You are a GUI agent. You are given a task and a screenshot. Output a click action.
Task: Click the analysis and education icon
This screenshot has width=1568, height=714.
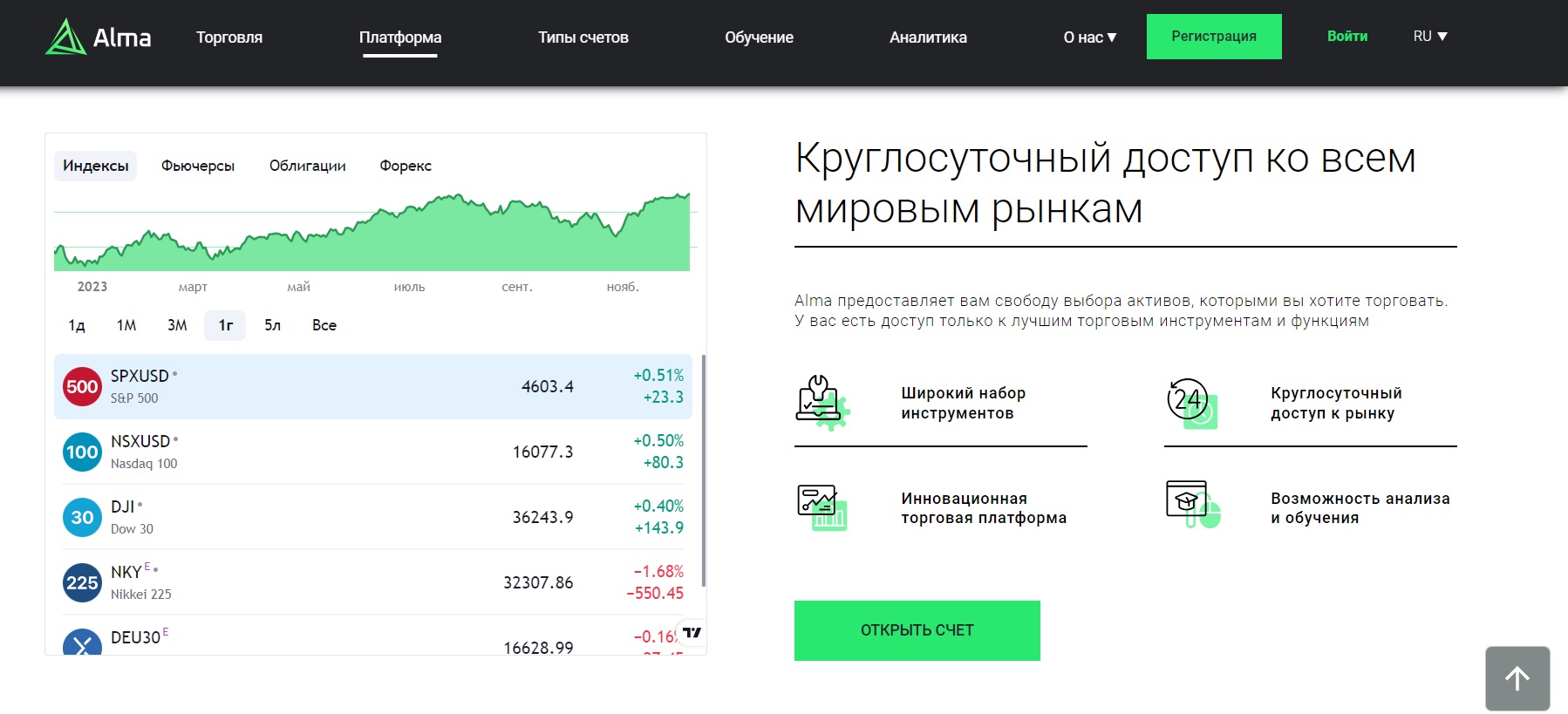click(x=1193, y=504)
